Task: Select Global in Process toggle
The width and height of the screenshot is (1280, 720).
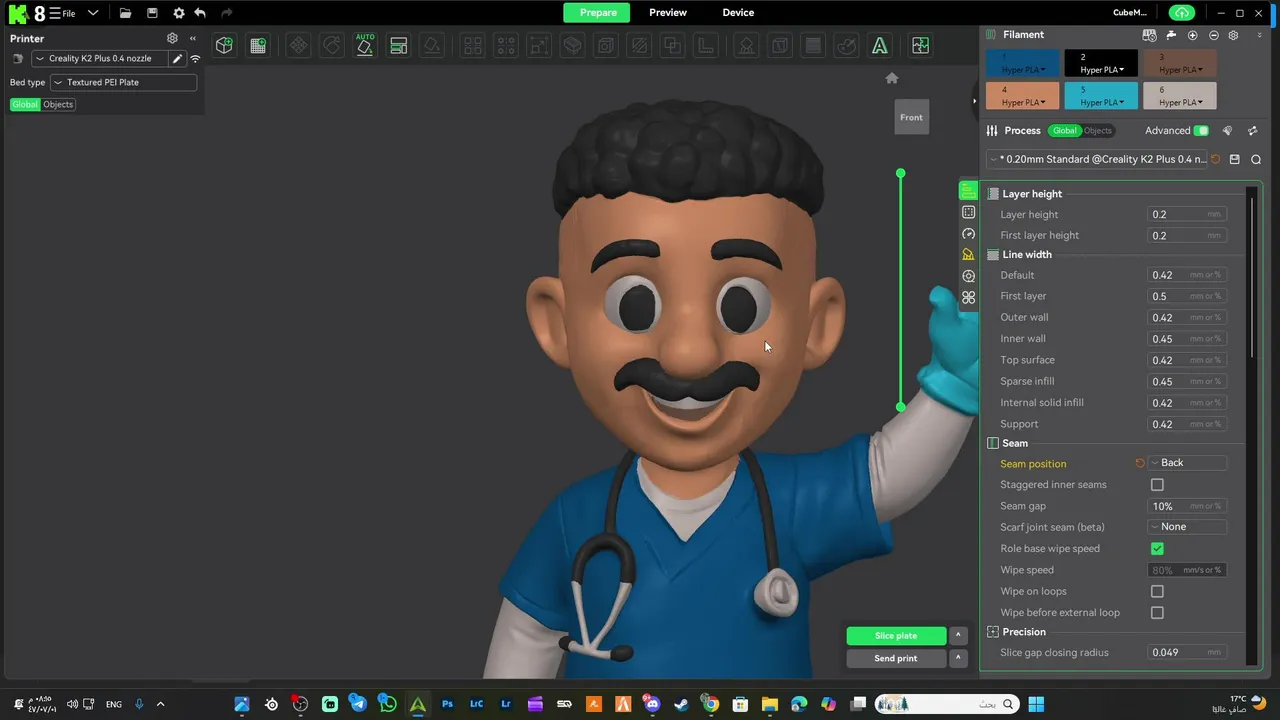Action: [x=1065, y=131]
